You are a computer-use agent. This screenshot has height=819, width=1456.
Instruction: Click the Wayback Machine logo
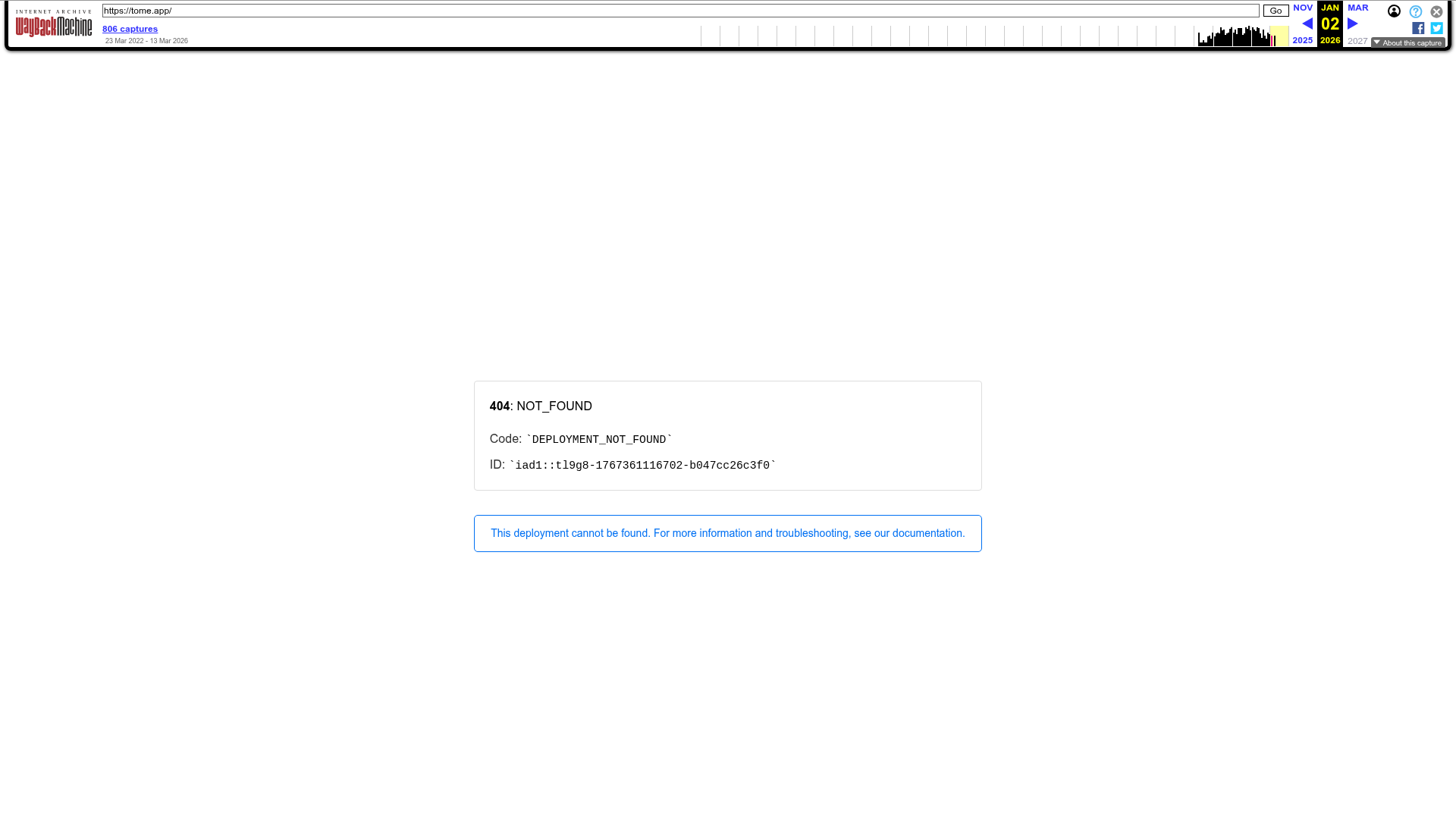[53, 24]
